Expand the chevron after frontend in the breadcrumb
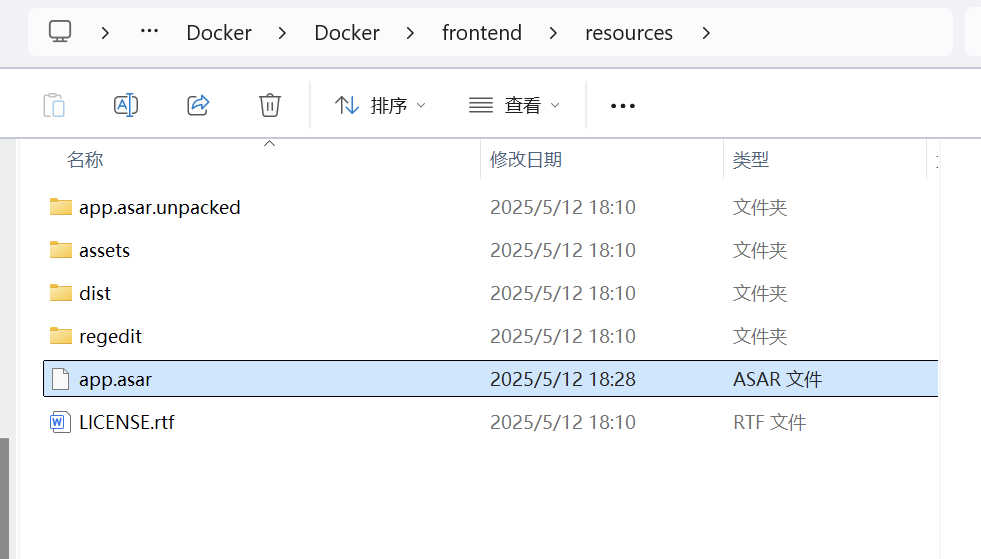This screenshot has height=559, width=981. [553, 33]
